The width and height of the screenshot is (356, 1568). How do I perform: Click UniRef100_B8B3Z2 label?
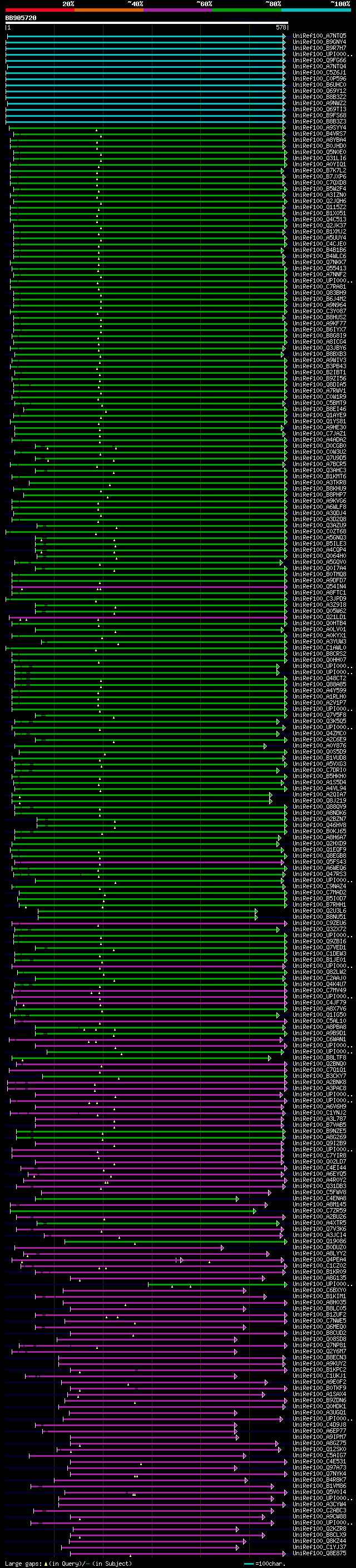tap(319, 97)
